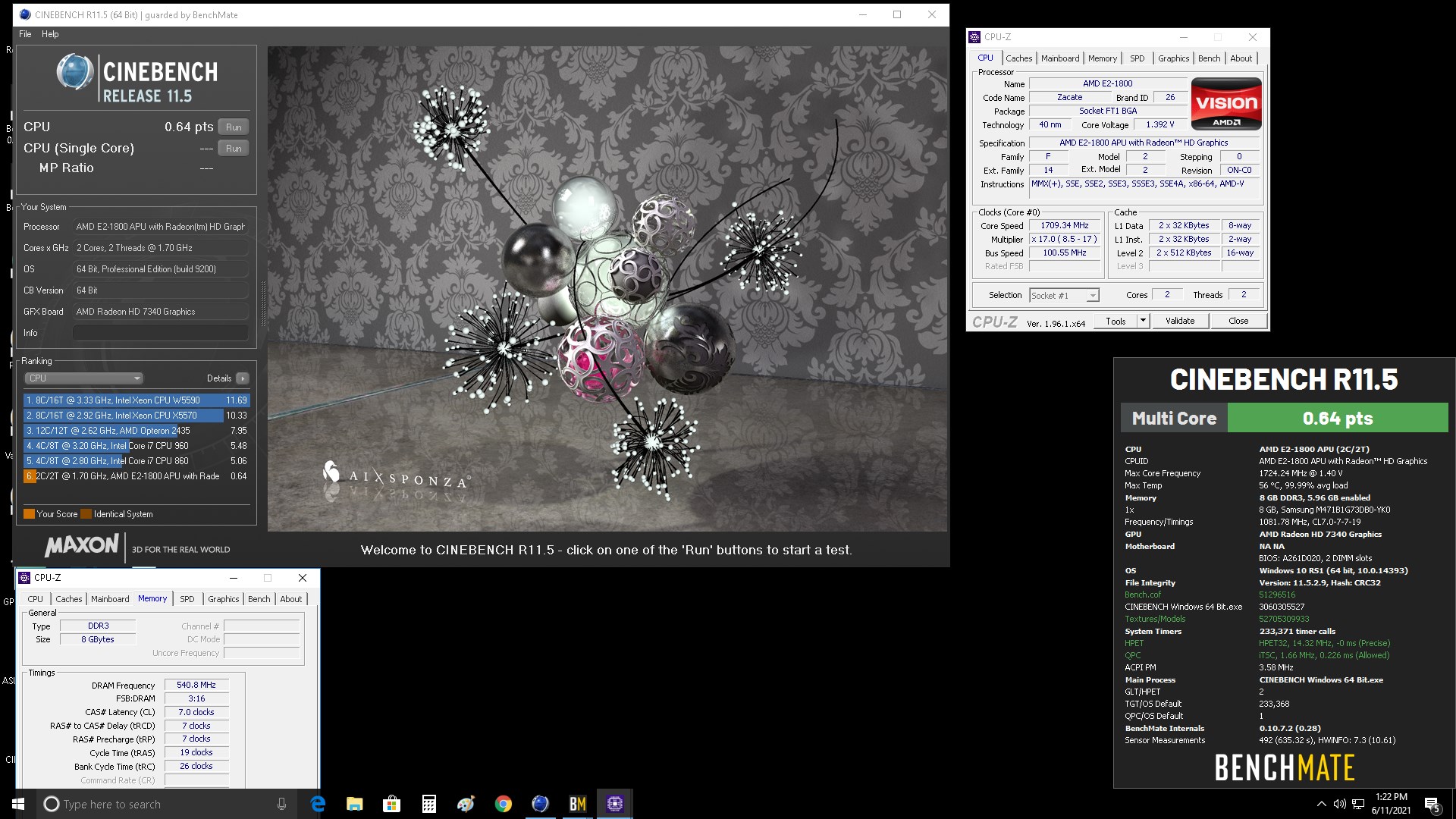Image resolution: width=1456 pixels, height=819 pixels.
Task: Click the 0.64 pts Multi Core score in BenchMate
Action: coord(1338,418)
